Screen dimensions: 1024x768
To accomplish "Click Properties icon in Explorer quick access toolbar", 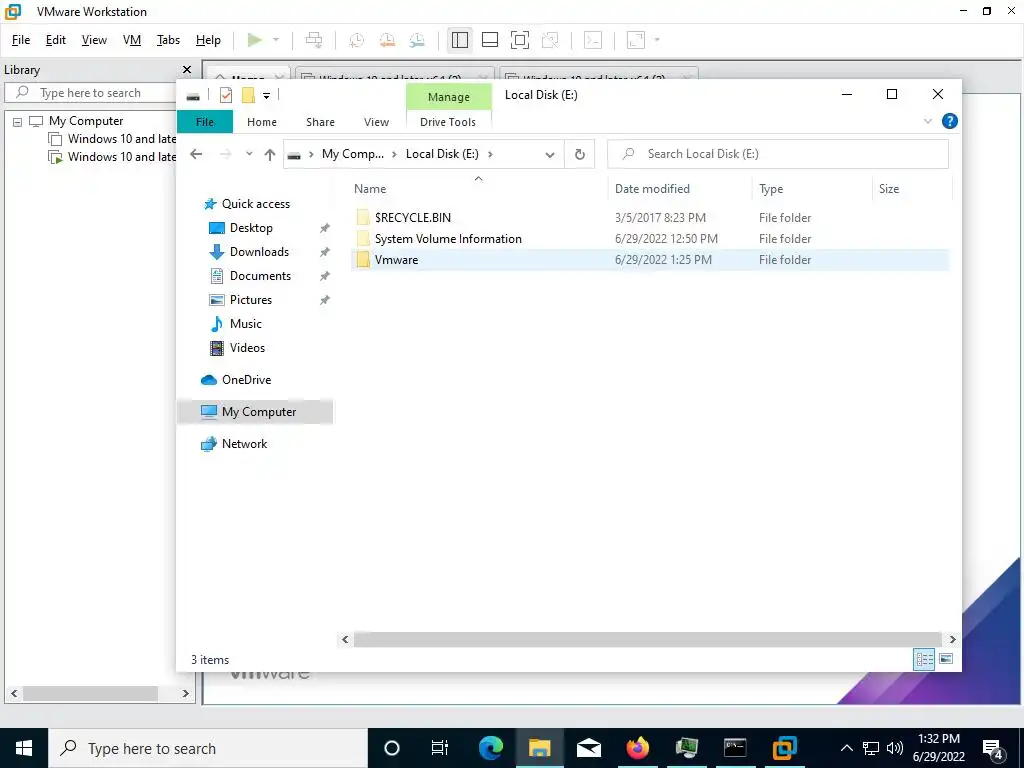I will pos(226,95).
